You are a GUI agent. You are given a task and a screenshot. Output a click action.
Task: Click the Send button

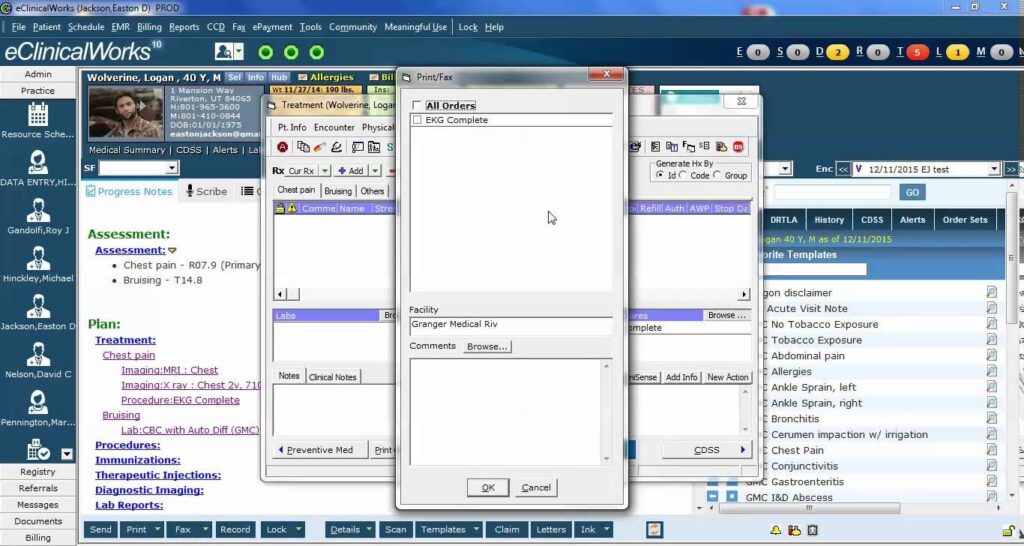pyautogui.click(x=101, y=530)
